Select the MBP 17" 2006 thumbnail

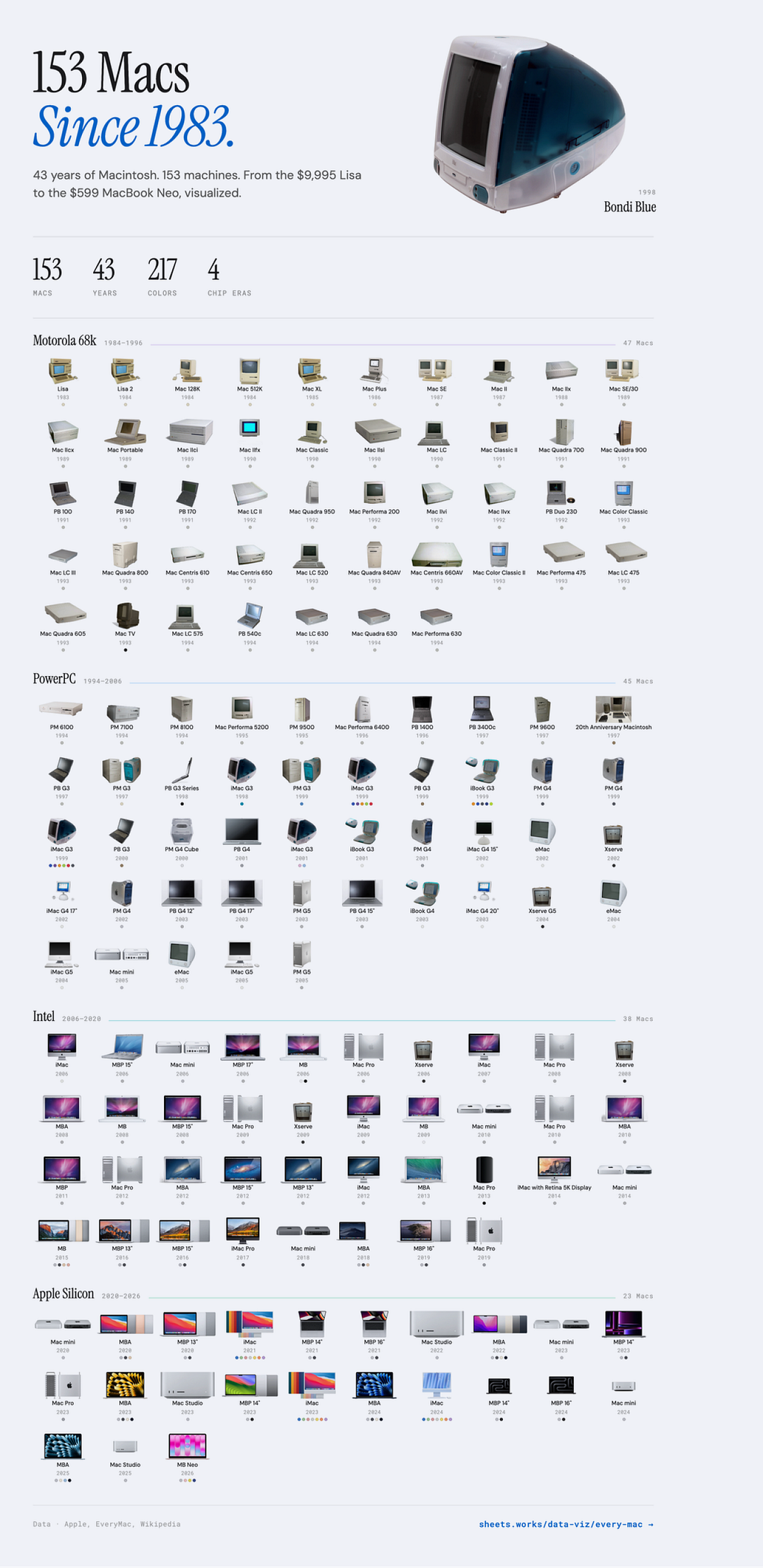pos(243,1046)
